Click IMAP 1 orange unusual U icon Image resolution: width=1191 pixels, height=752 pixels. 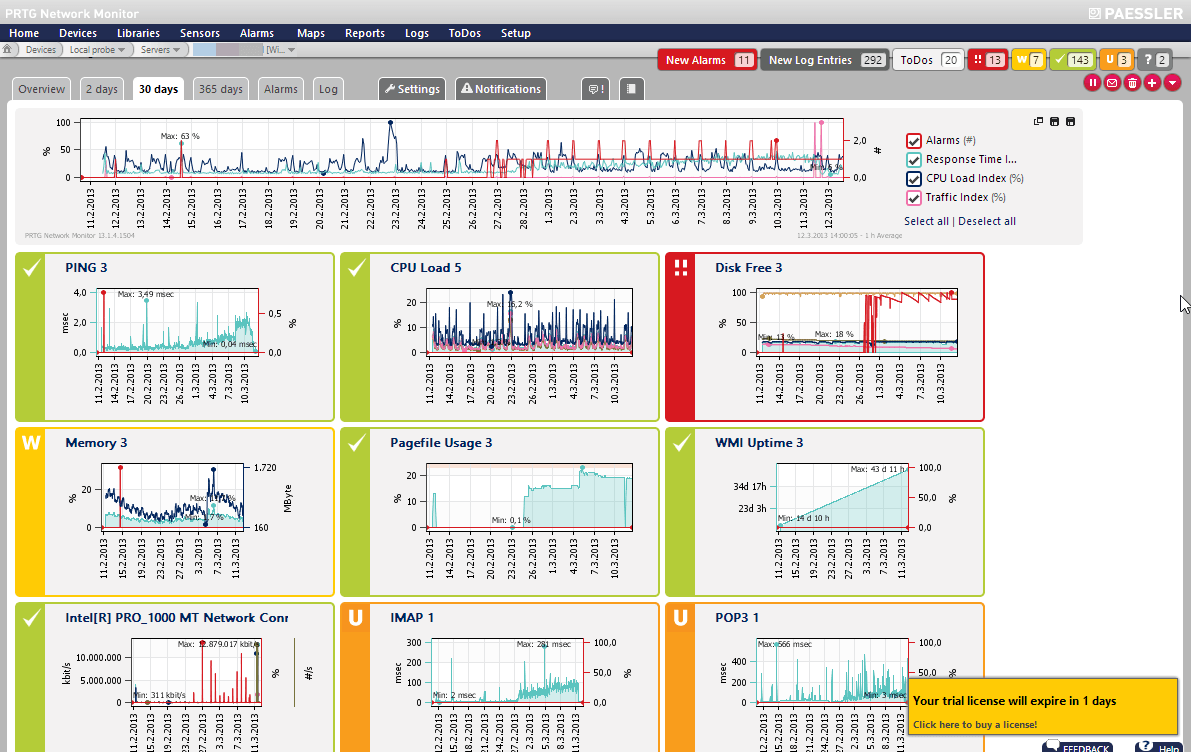[x=355, y=618]
